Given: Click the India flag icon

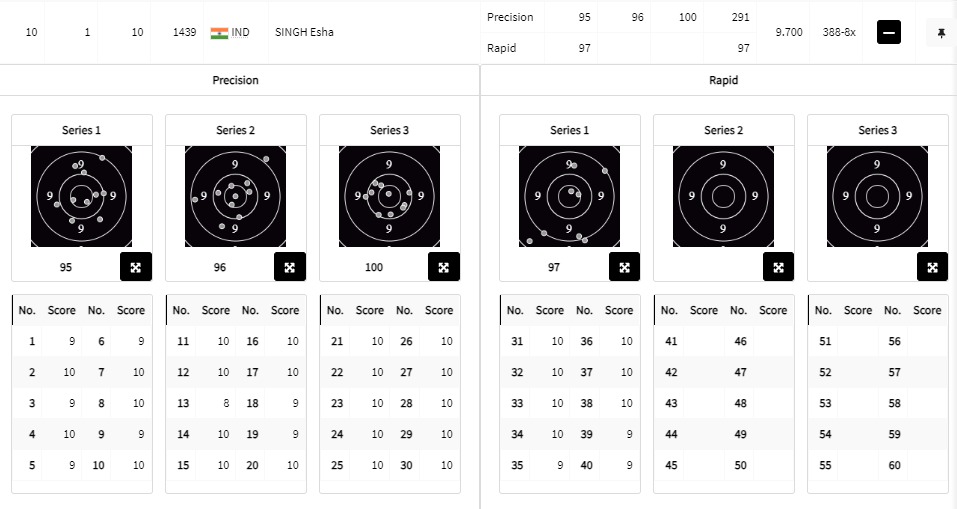Looking at the screenshot, I should pyautogui.click(x=219, y=33).
